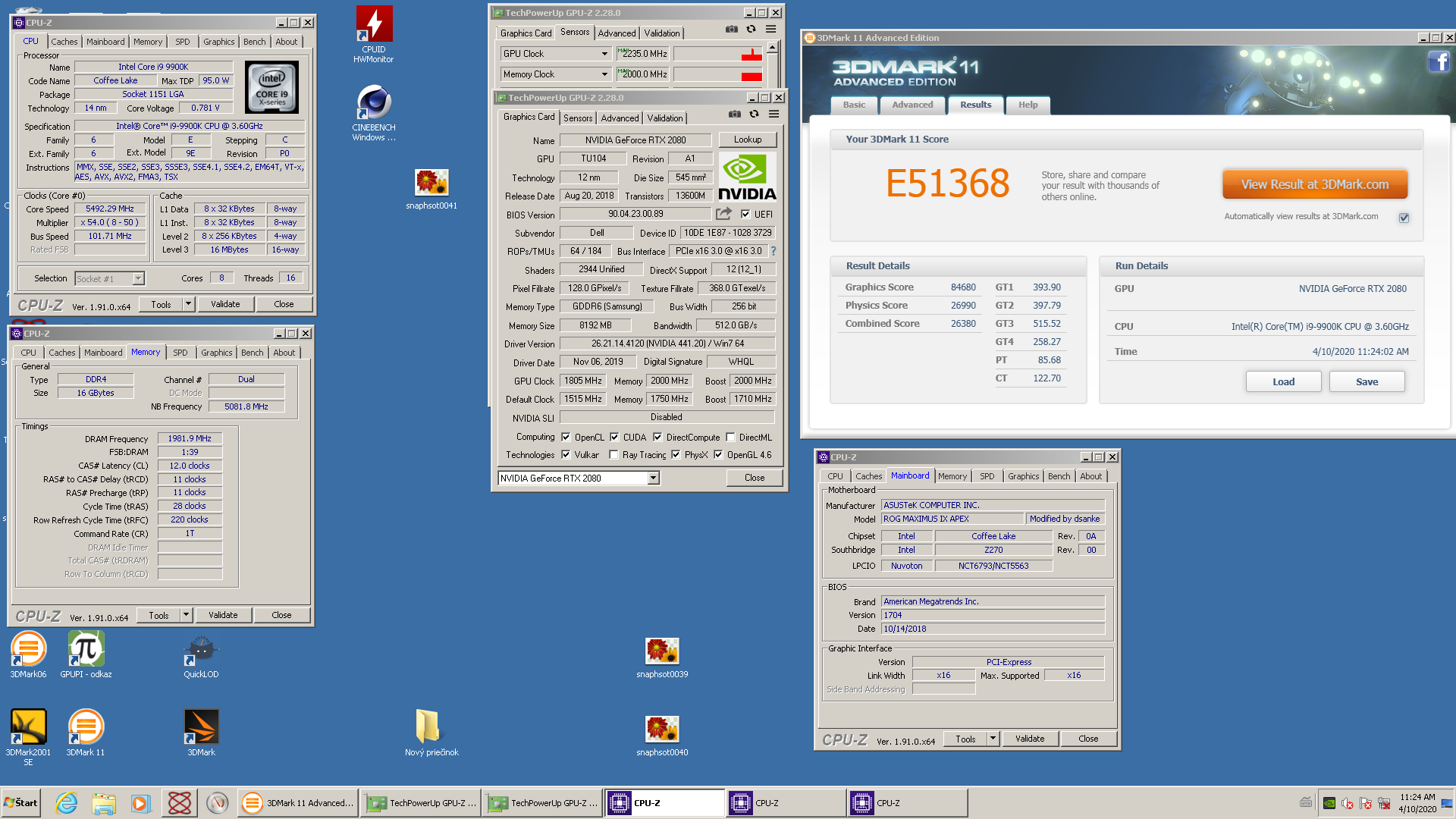Toggle Ray Tracing checkbox in GPU-Z
This screenshot has width=1456, height=819.
pos(613,455)
